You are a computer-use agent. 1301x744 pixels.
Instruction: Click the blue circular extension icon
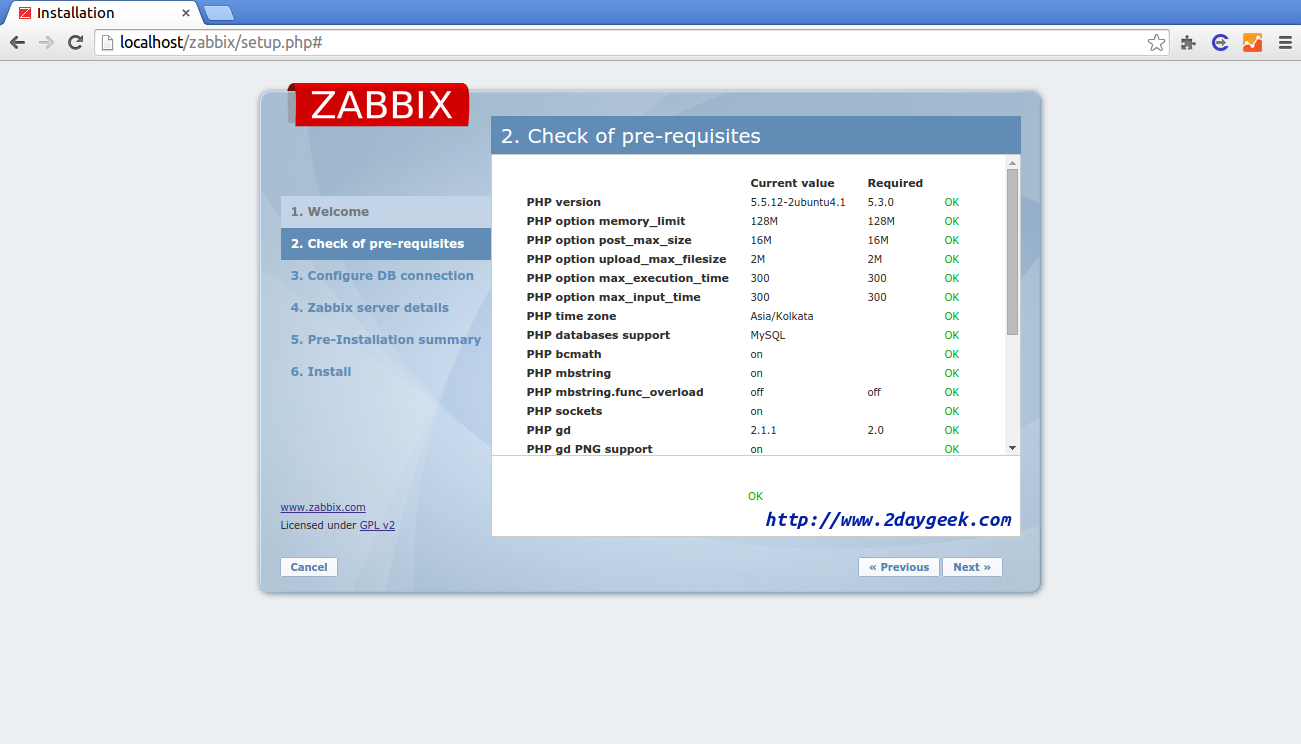pyautogui.click(x=1220, y=42)
